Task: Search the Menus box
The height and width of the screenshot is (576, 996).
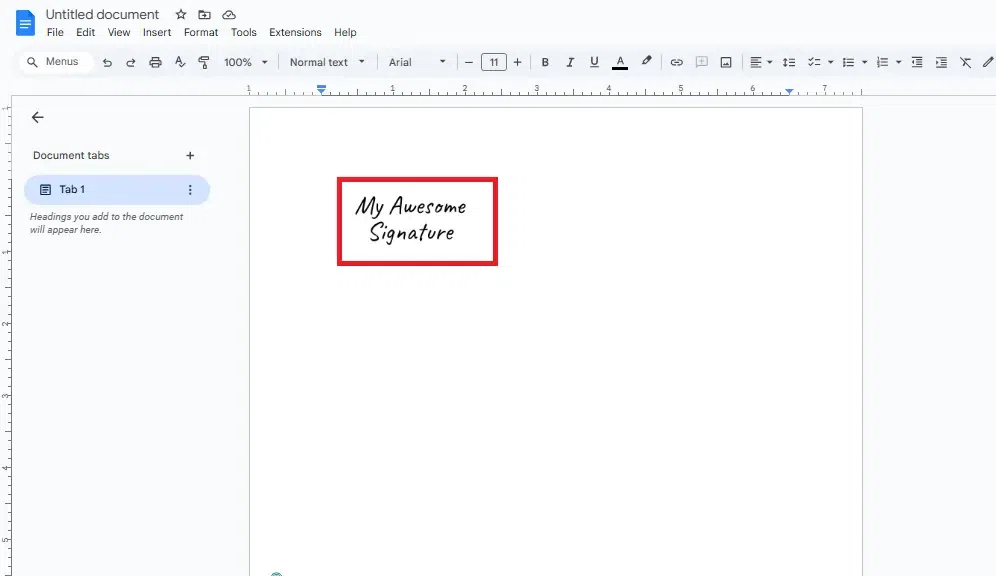Action: [x=57, y=62]
